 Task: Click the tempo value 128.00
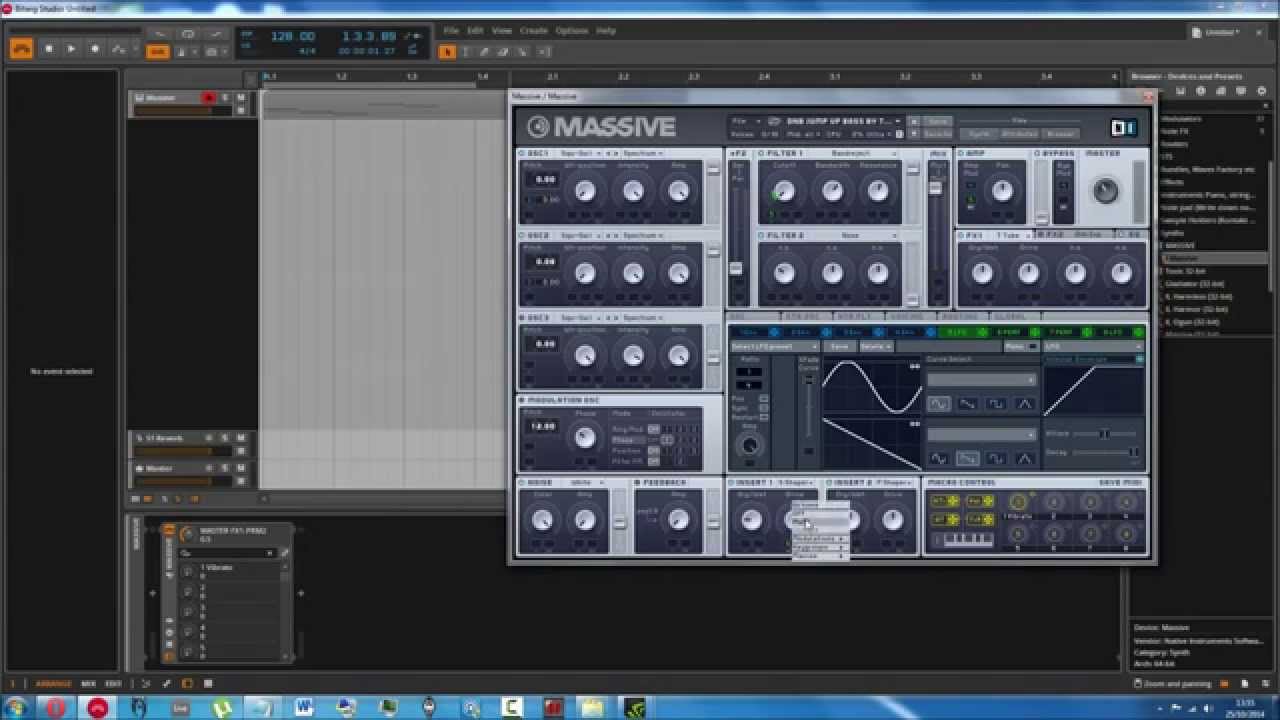[x=293, y=37]
